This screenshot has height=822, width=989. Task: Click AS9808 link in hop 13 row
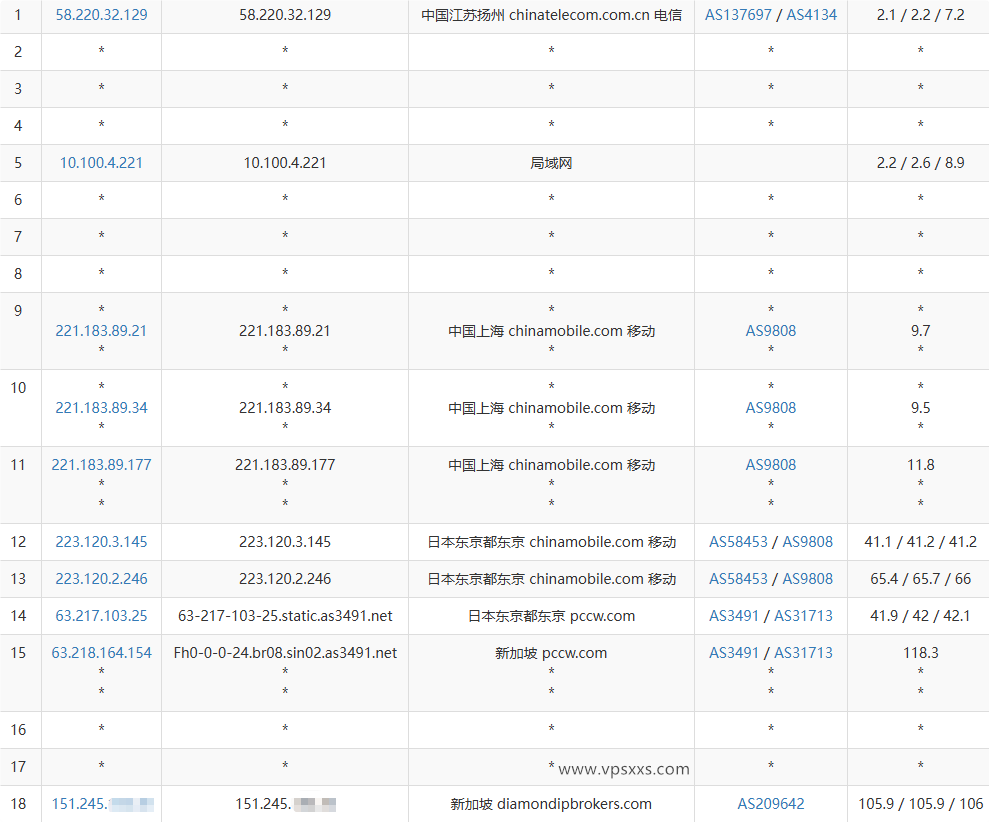pyautogui.click(x=808, y=578)
